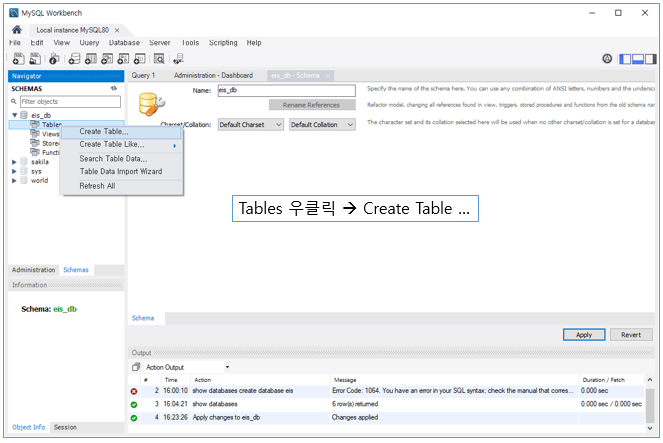Click the search table data toolbar icon
663x443 pixels.
159,58
